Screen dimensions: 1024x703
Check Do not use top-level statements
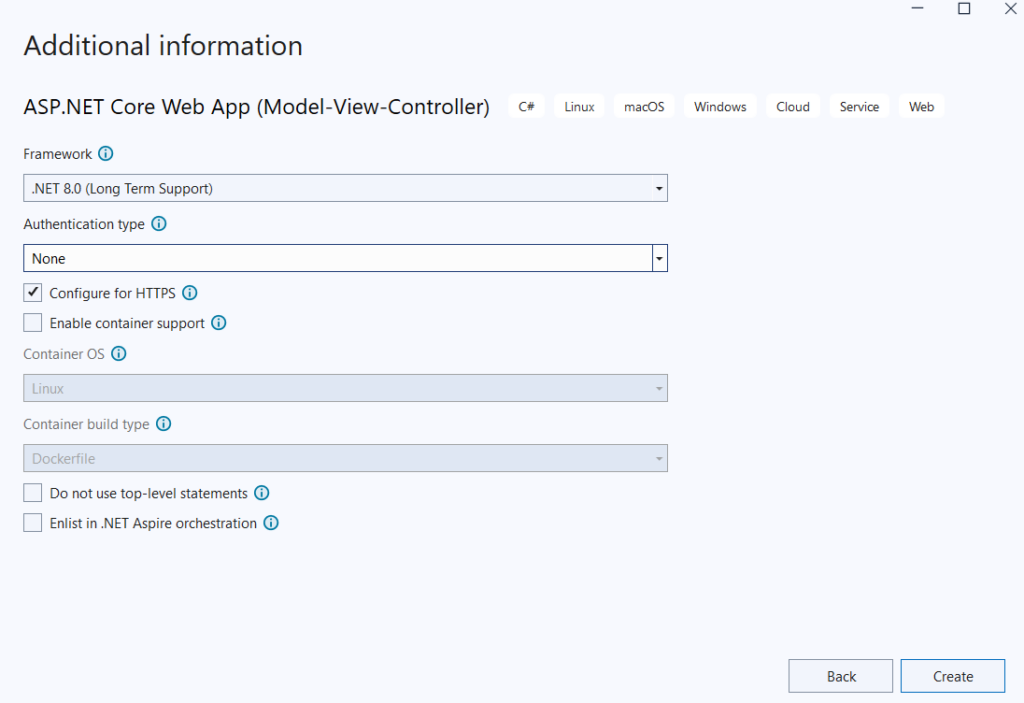pyautogui.click(x=33, y=493)
